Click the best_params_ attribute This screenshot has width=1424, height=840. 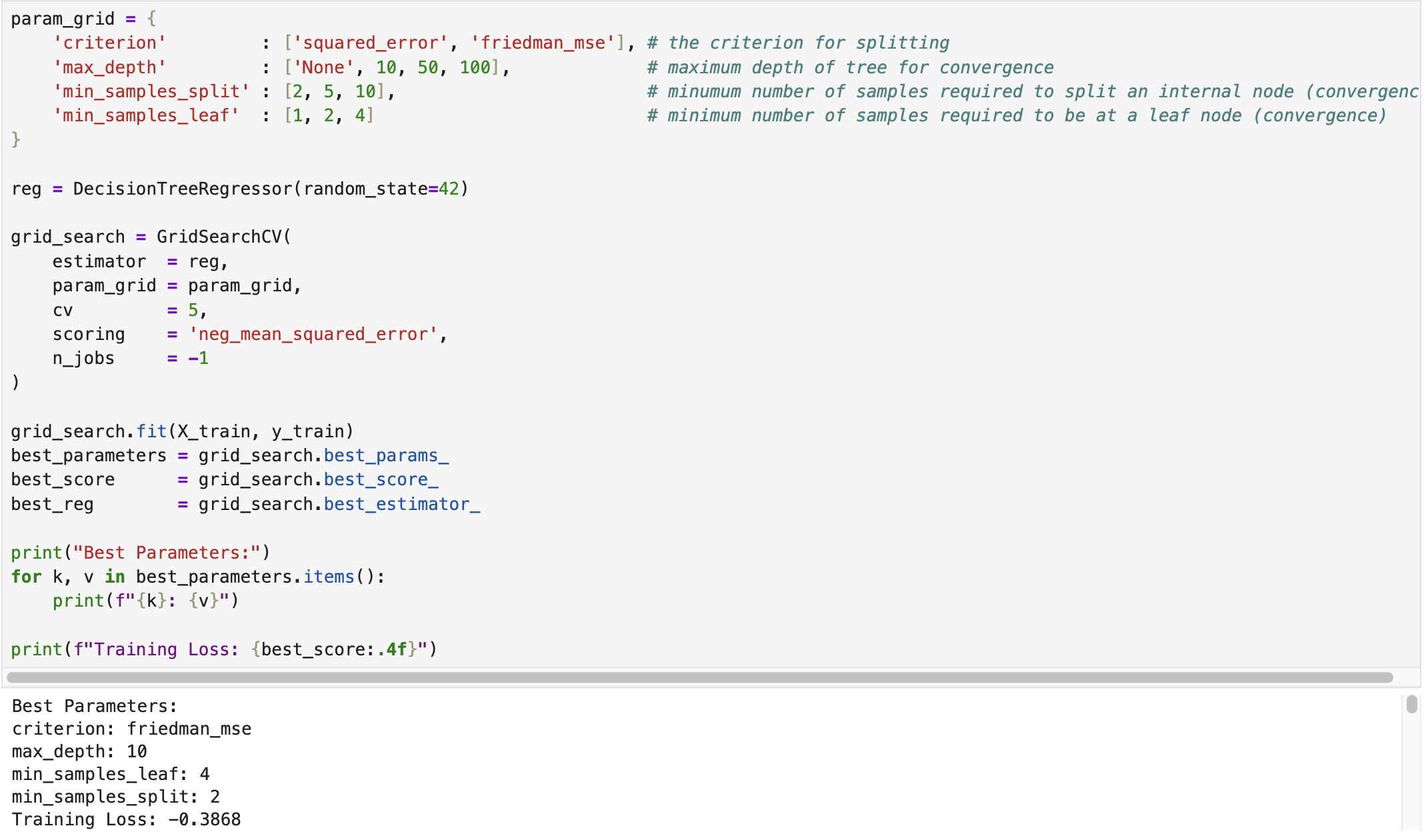(386, 456)
